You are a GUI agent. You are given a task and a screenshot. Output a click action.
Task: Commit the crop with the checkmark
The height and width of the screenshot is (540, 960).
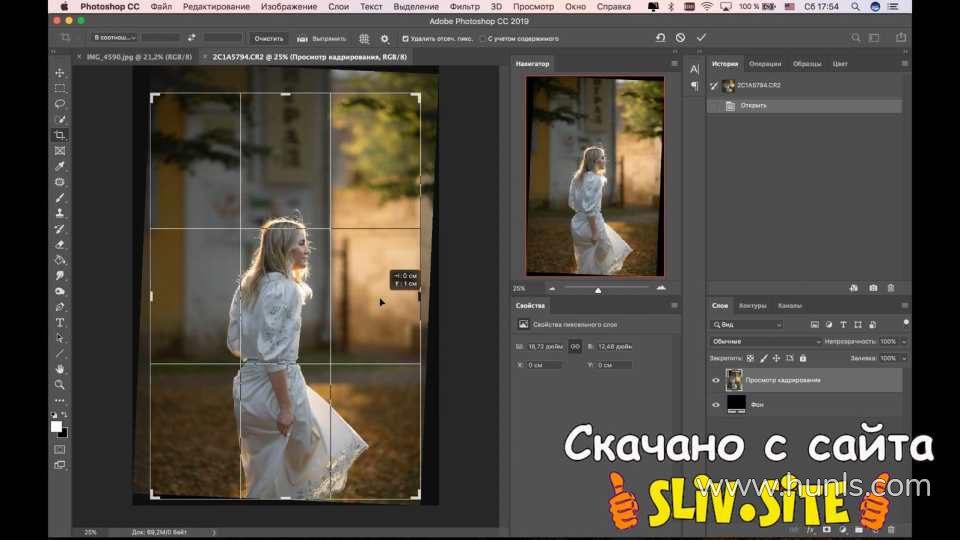[701, 38]
